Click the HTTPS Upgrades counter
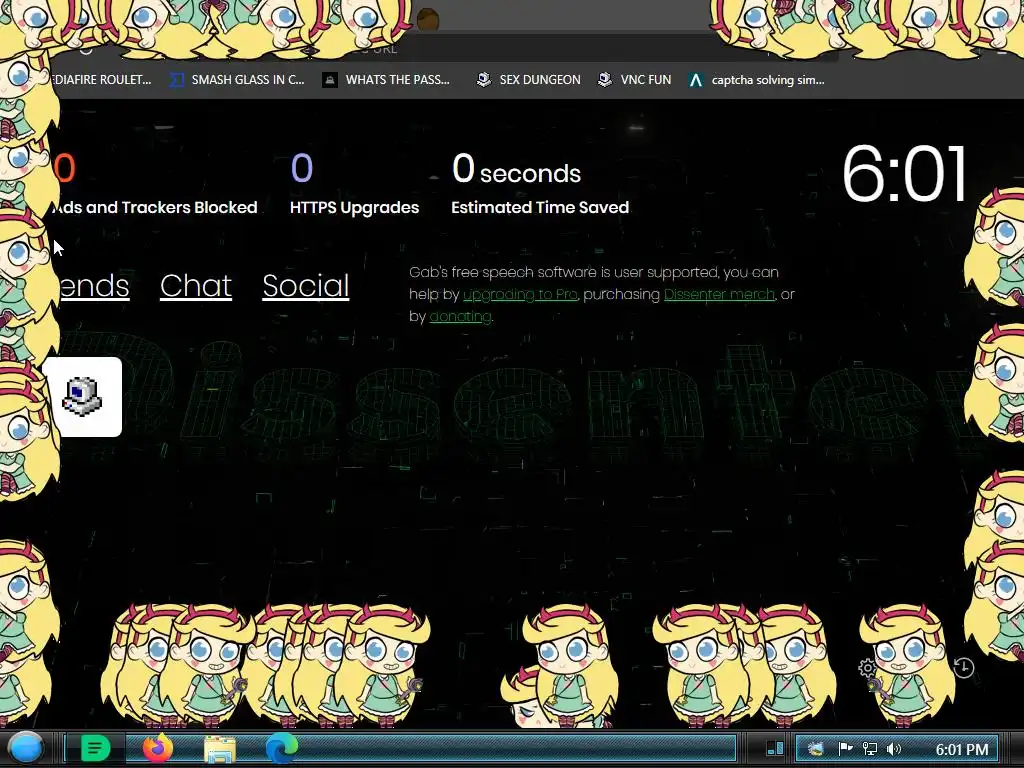The height and width of the screenshot is (768, 1024). click(354, 184)
